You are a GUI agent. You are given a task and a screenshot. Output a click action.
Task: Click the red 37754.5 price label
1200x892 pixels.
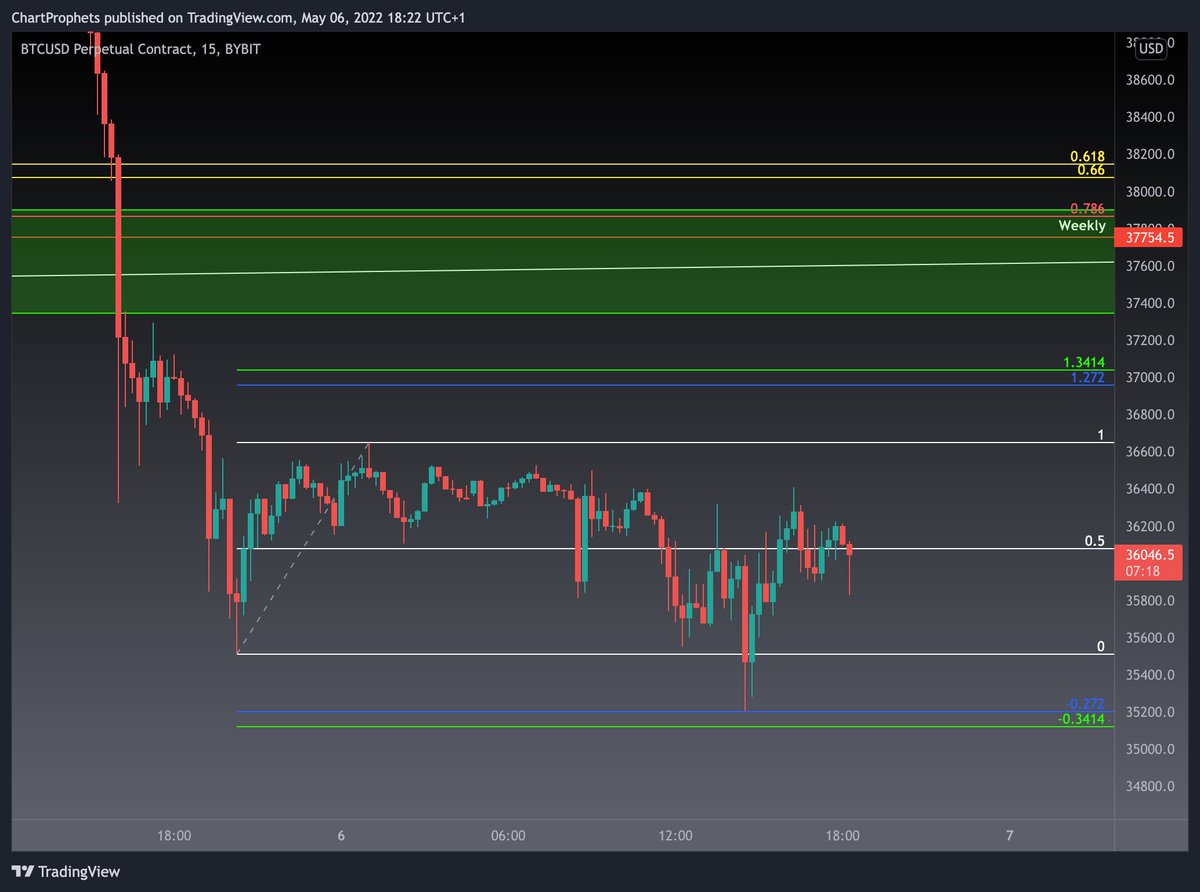[1149, 238]
